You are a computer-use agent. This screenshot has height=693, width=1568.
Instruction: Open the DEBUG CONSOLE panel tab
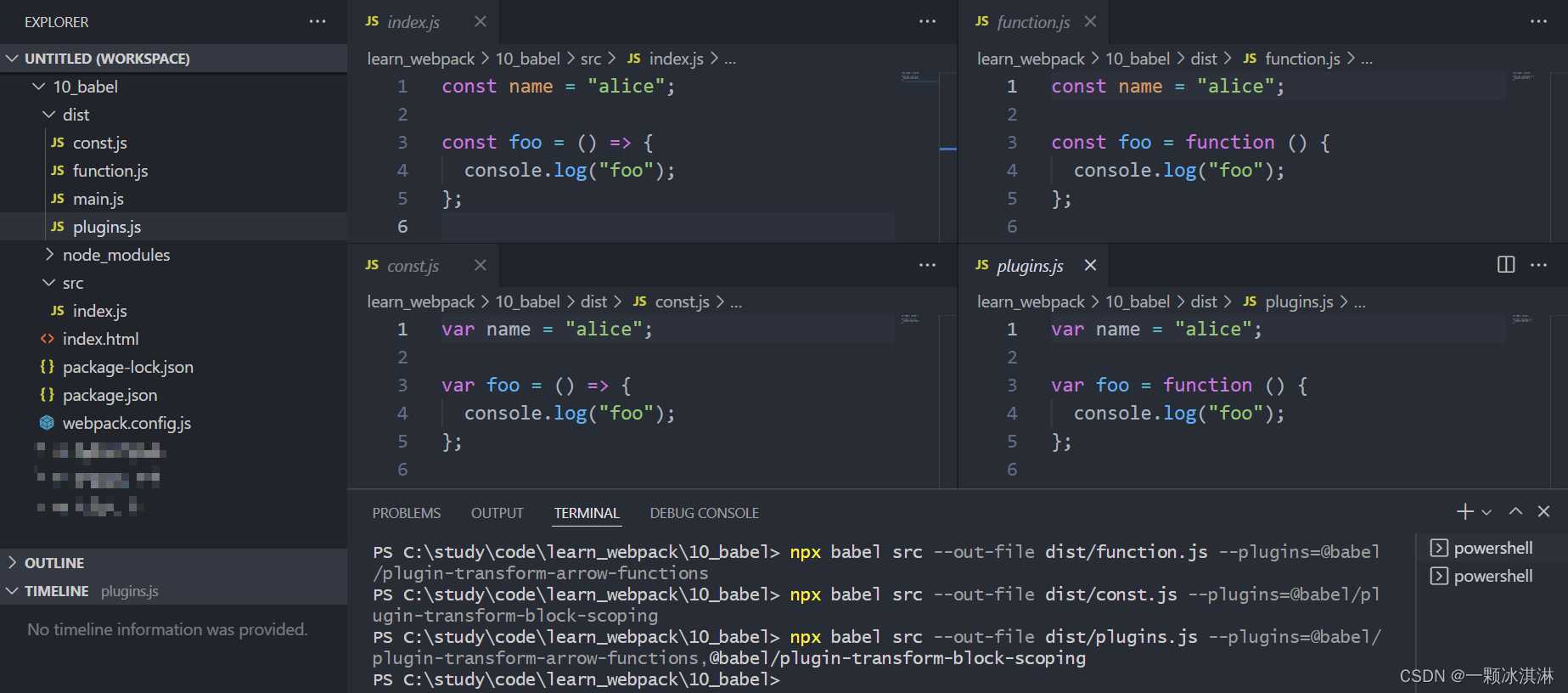[705, 513]
